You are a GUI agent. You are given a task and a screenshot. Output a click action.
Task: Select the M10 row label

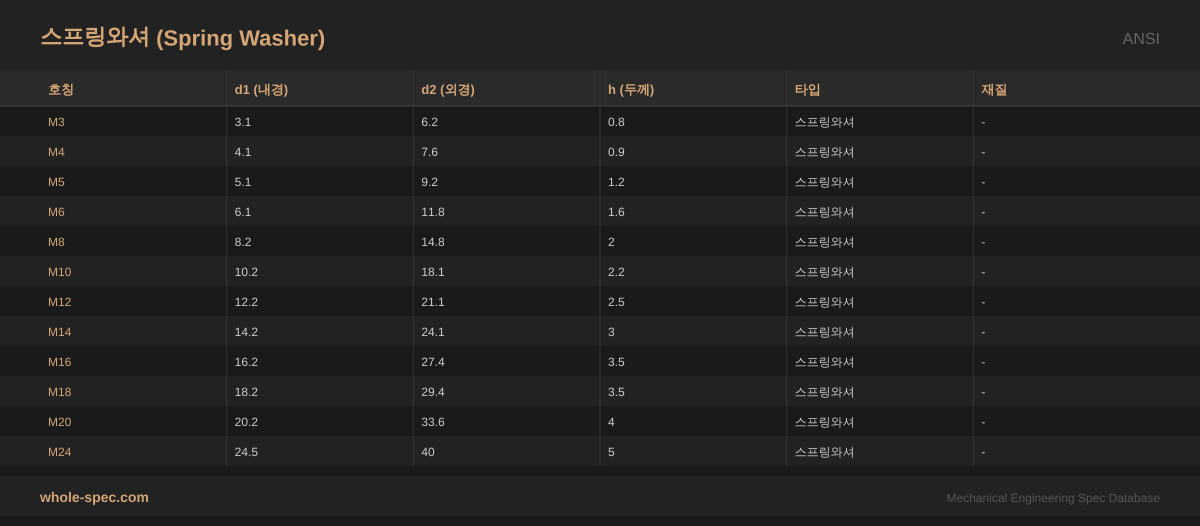[60, 272]
